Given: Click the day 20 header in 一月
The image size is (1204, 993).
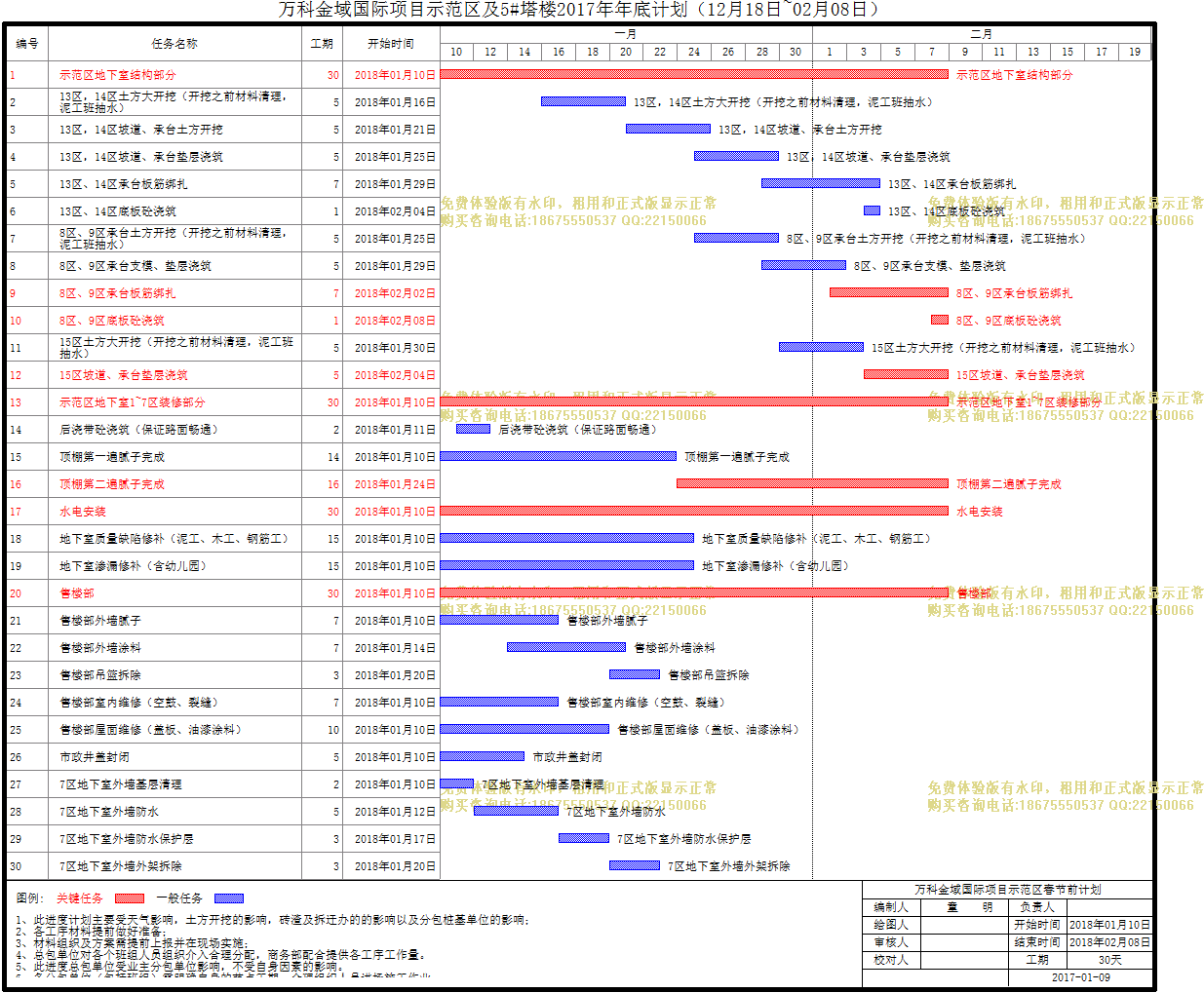Looking at the screenshot, I should (626, 52).
